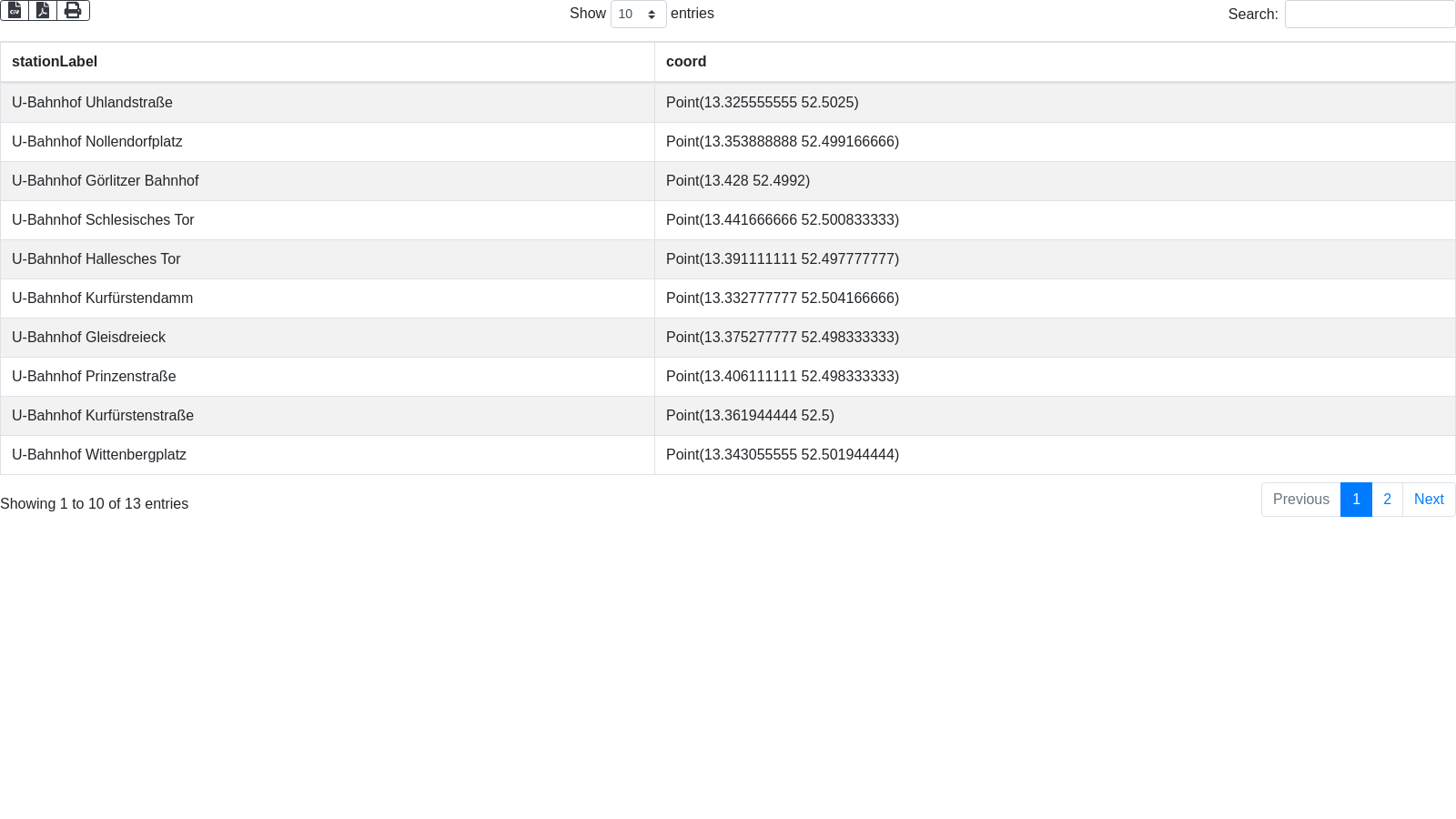The width and height of the screenshot is (1456, 819).
Task: Select the U-Bahnhof Uhlandstraße row
Action: point(92,103)
